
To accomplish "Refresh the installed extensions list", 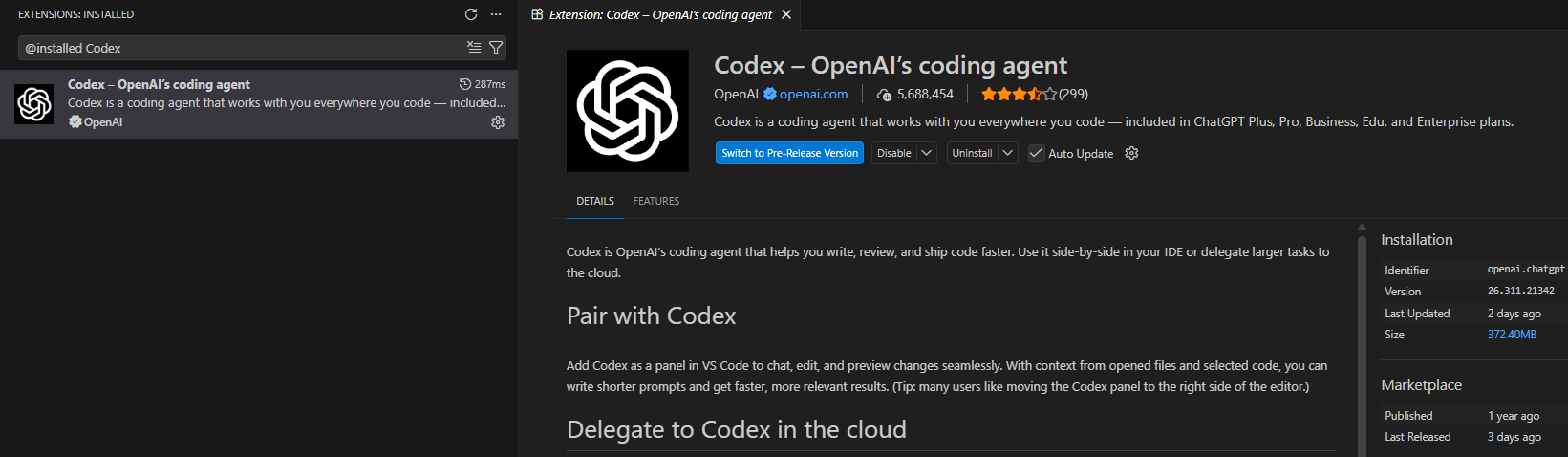I will pyautogui.click(x=470, y=14).
